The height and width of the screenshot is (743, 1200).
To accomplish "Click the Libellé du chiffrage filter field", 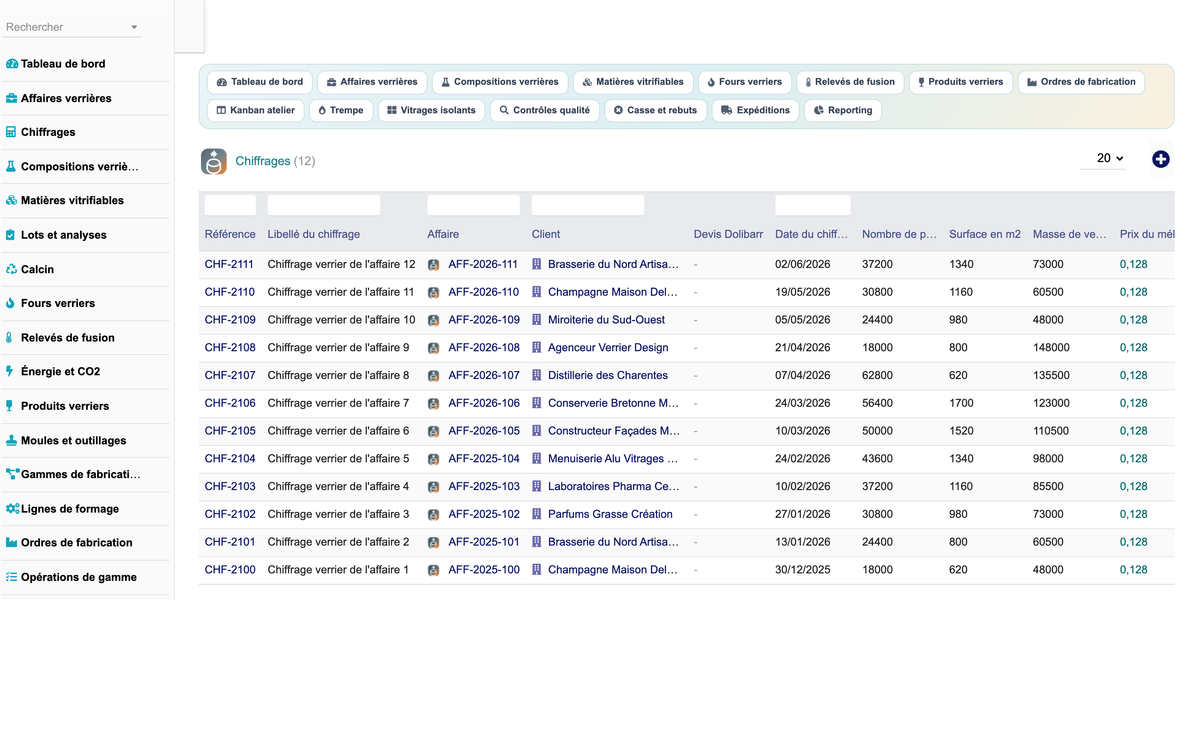I will (324, 205).
